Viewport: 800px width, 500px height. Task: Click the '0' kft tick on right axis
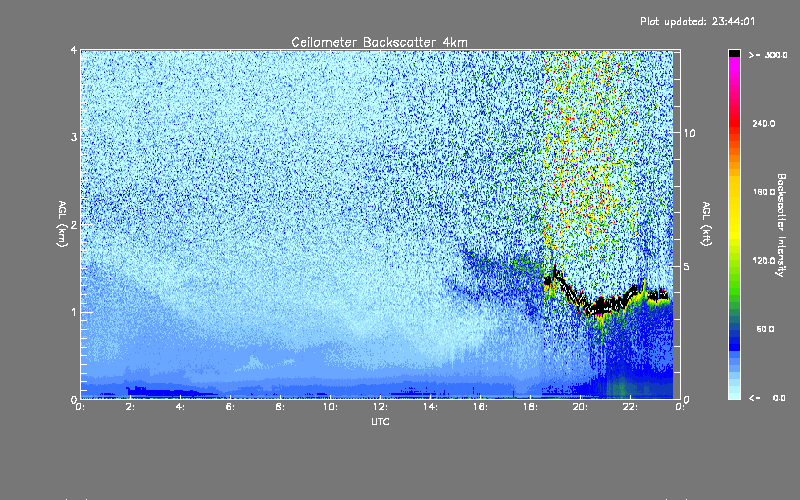[687, 399]
